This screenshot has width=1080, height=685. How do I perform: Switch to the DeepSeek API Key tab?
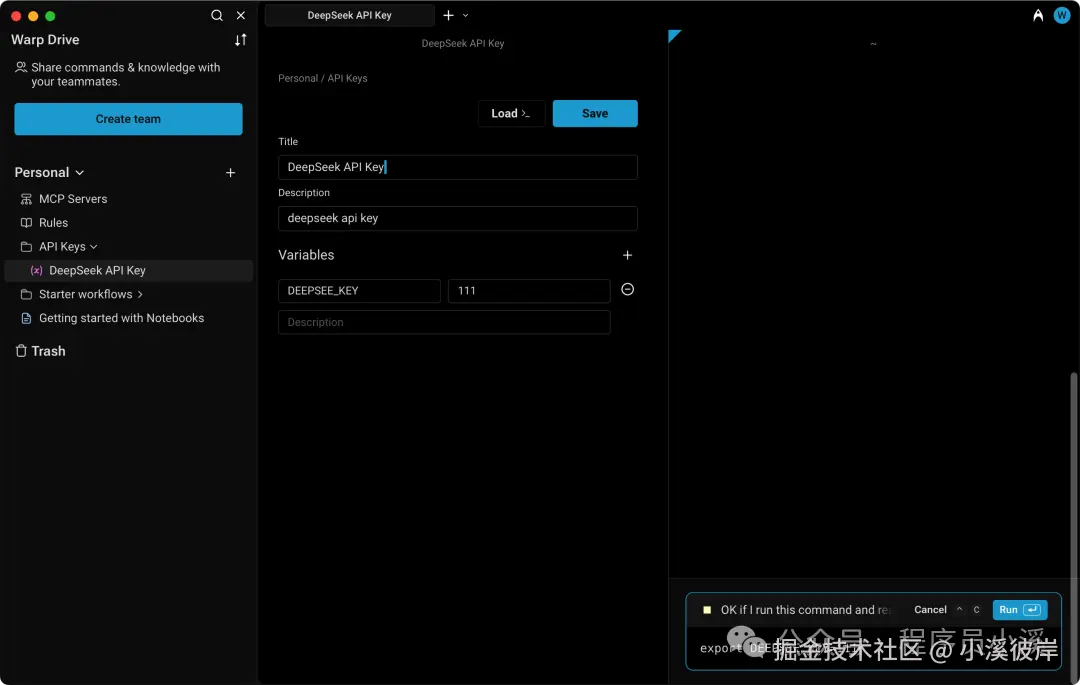click(349, 15)
